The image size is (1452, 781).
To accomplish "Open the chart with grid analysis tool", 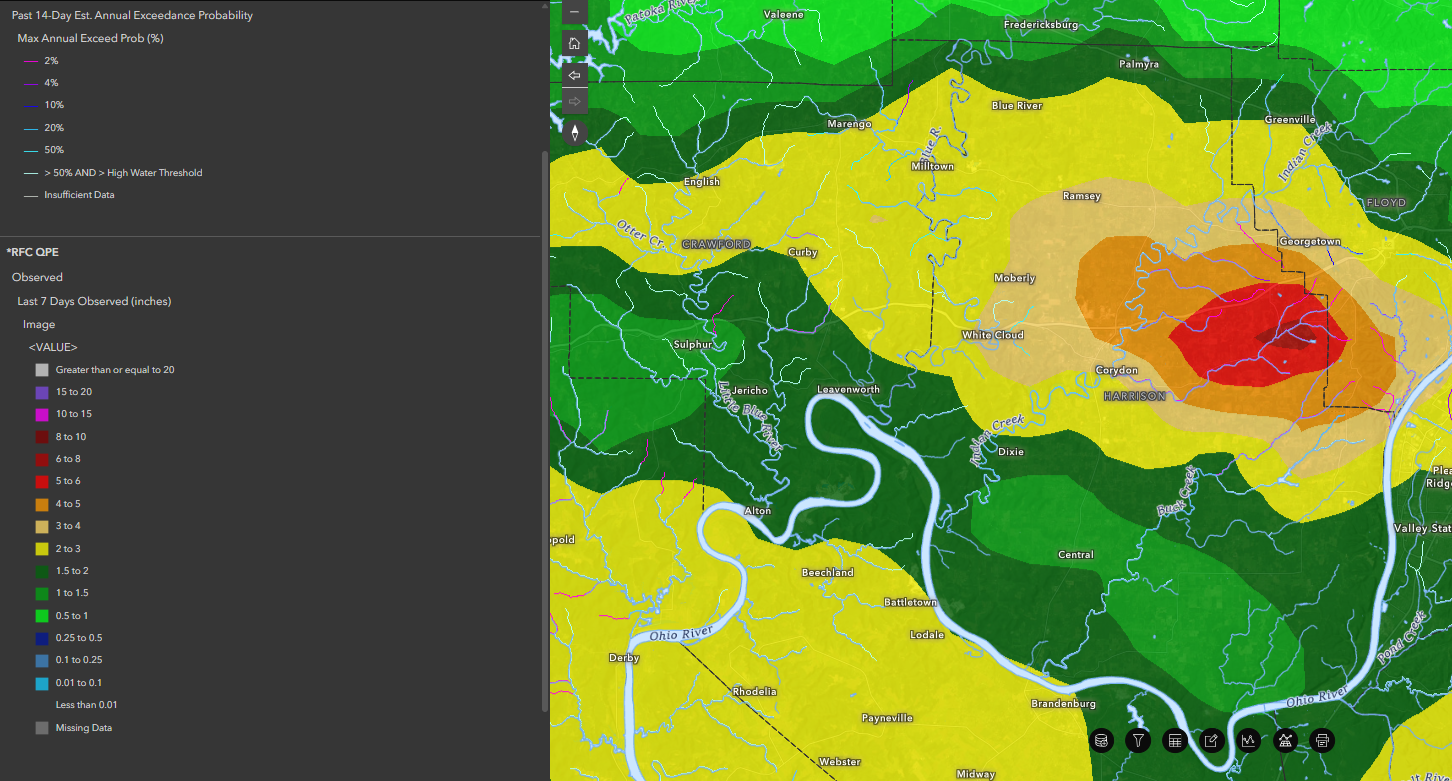I will pos(1285,740).
